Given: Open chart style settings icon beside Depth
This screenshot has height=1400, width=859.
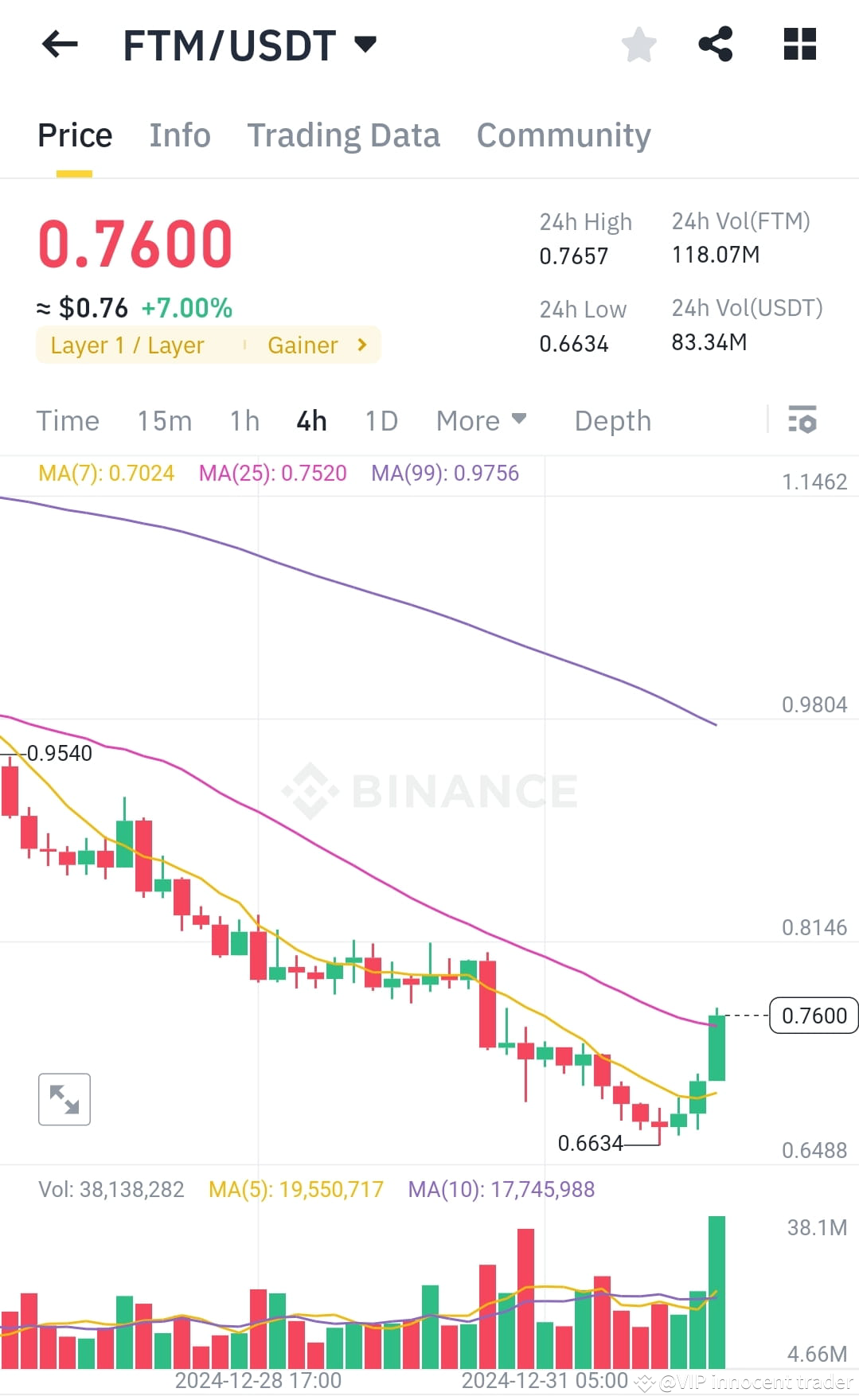Looking at the screenshot, I should [x=802, y=420].
